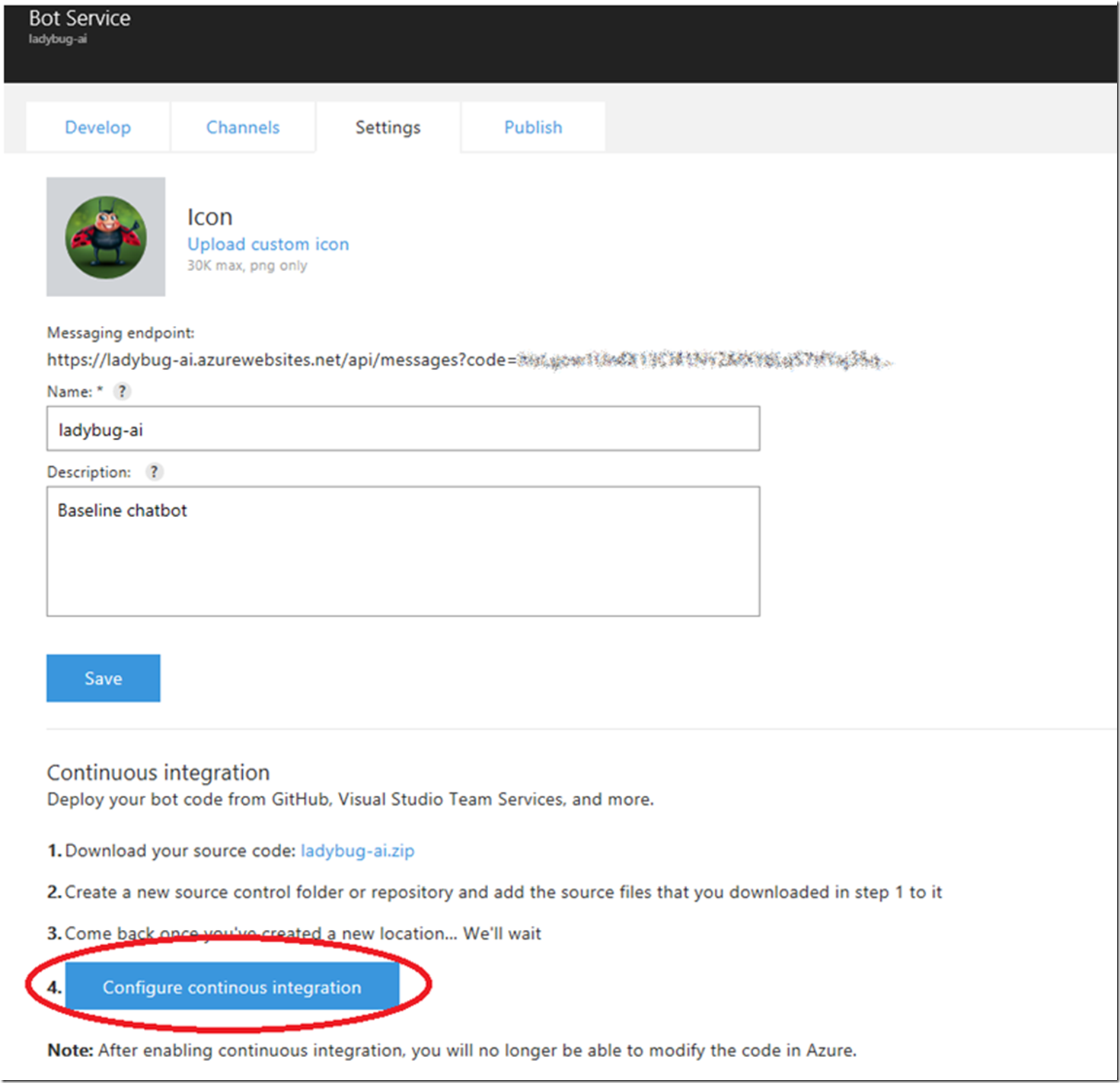Click the 'Messaging endpoint:' label
The image size is (1120, 1083).
click(x=121, y=333)
